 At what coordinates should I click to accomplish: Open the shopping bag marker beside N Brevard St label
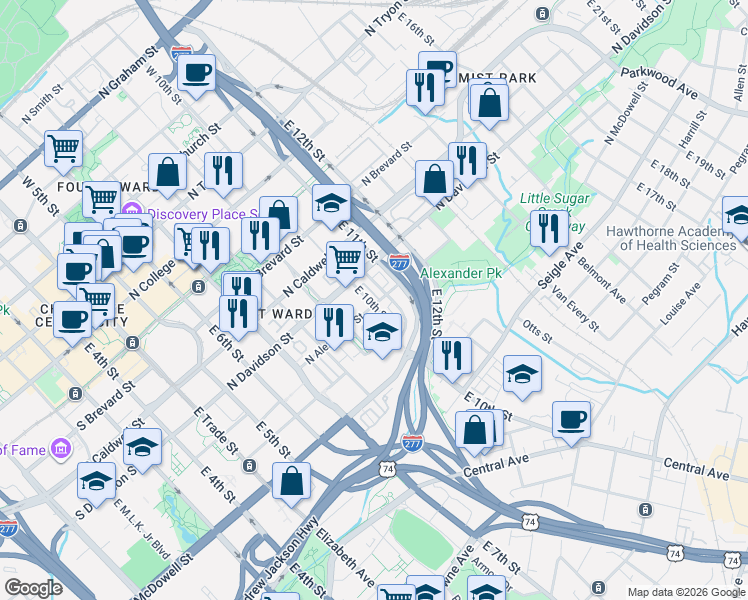(435, 180)
